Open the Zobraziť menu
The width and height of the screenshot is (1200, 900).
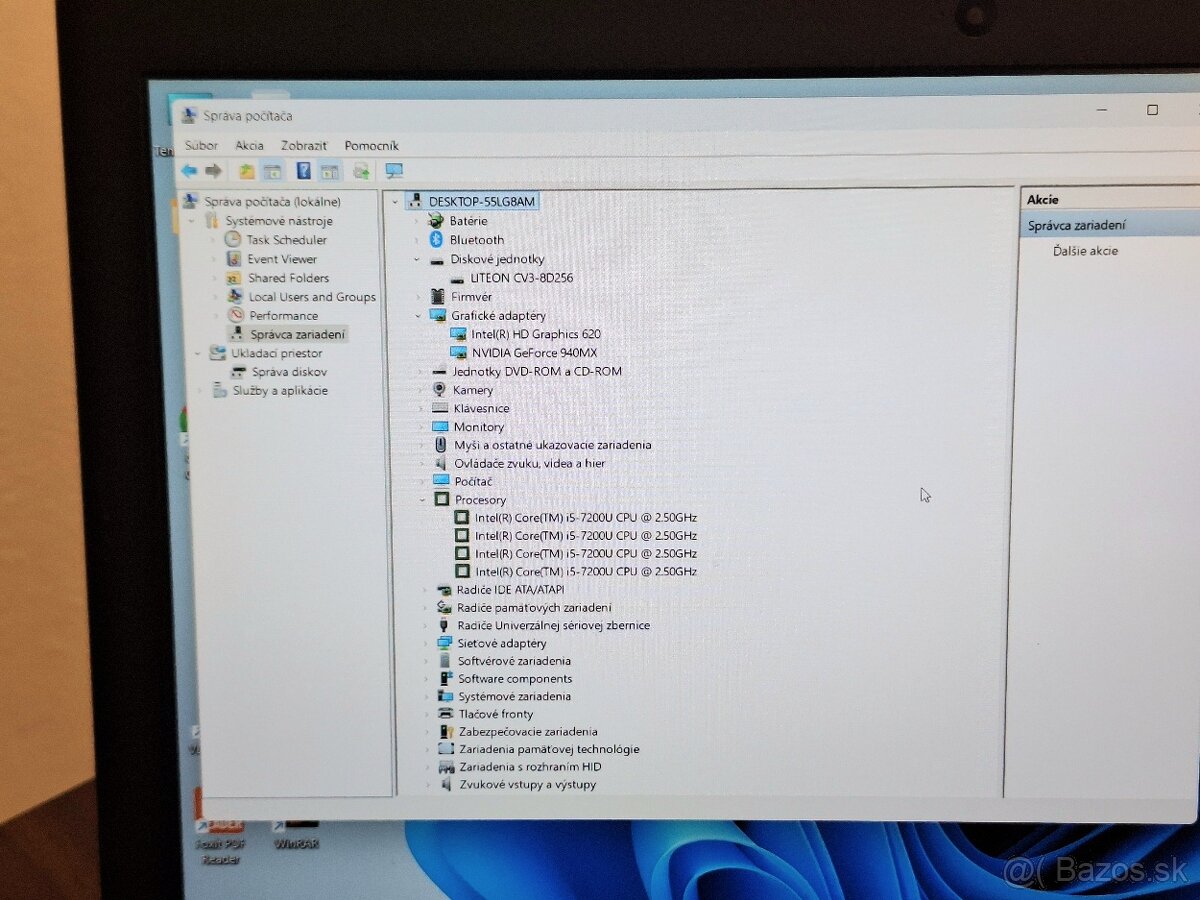pyautogui.click(x=304, y=145)
